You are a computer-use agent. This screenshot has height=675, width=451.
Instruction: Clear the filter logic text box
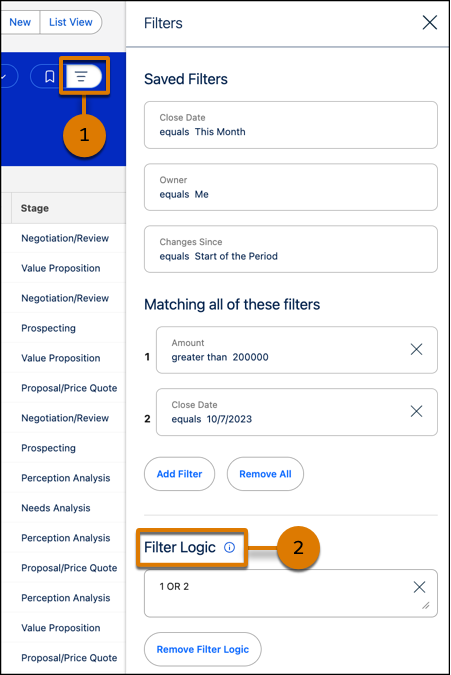(x=419, y=587)
